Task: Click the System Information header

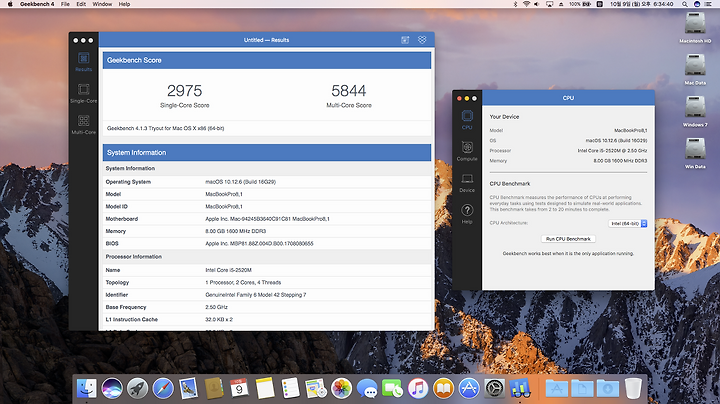Action: pyautogui.click(x=267, y=152)
